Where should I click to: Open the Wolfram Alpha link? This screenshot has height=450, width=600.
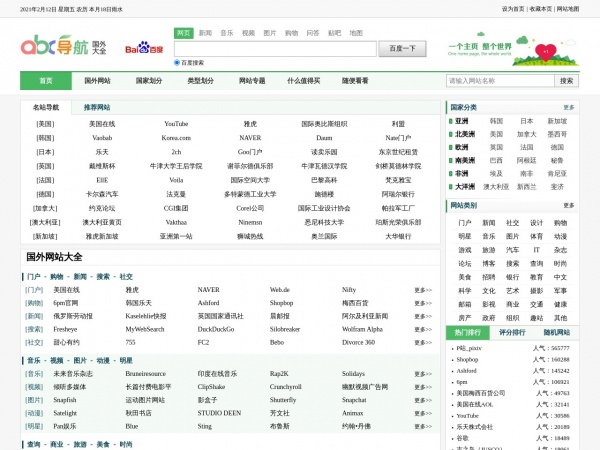[362, 329]
